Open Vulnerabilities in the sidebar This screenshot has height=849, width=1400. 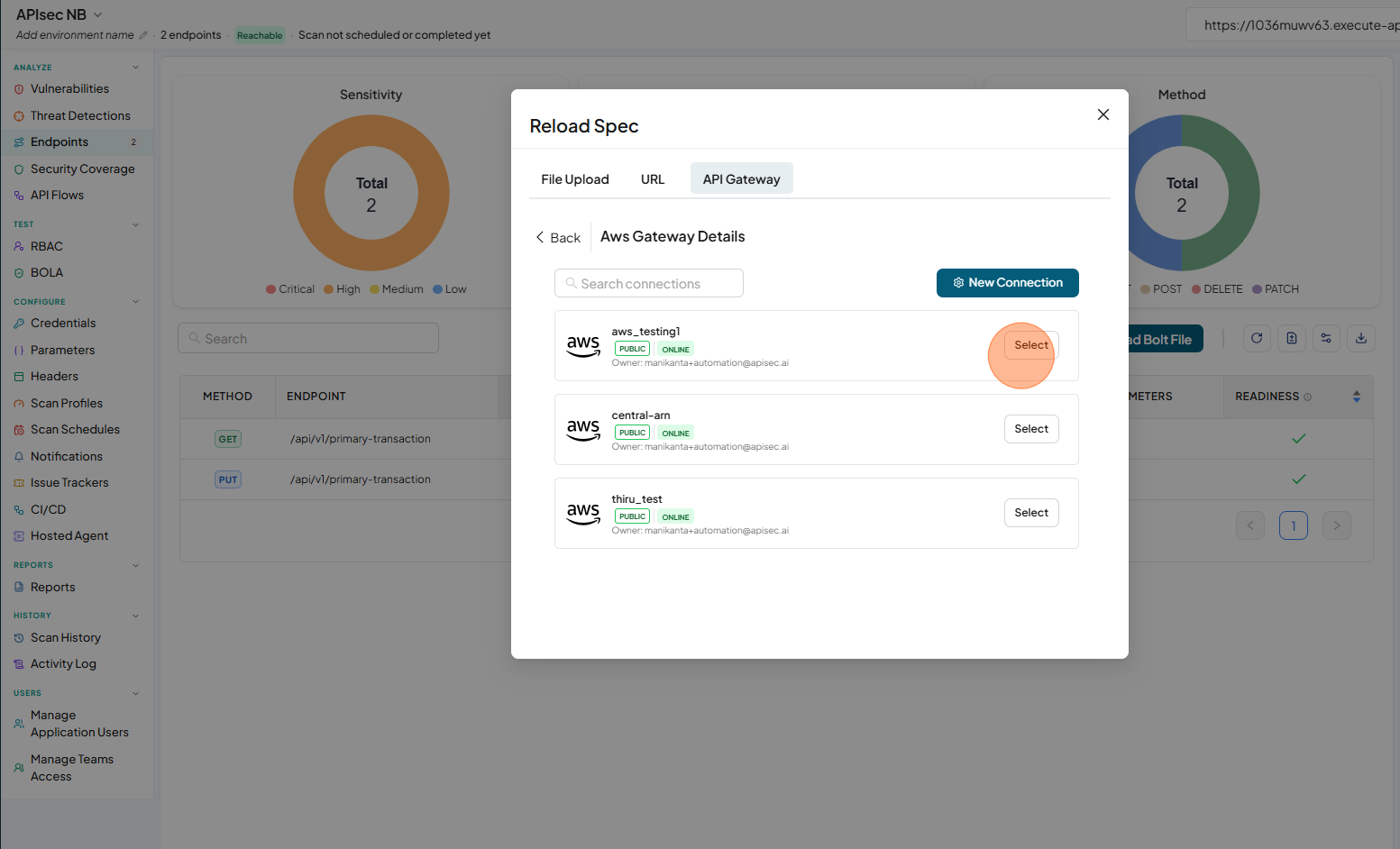[69, 89]
